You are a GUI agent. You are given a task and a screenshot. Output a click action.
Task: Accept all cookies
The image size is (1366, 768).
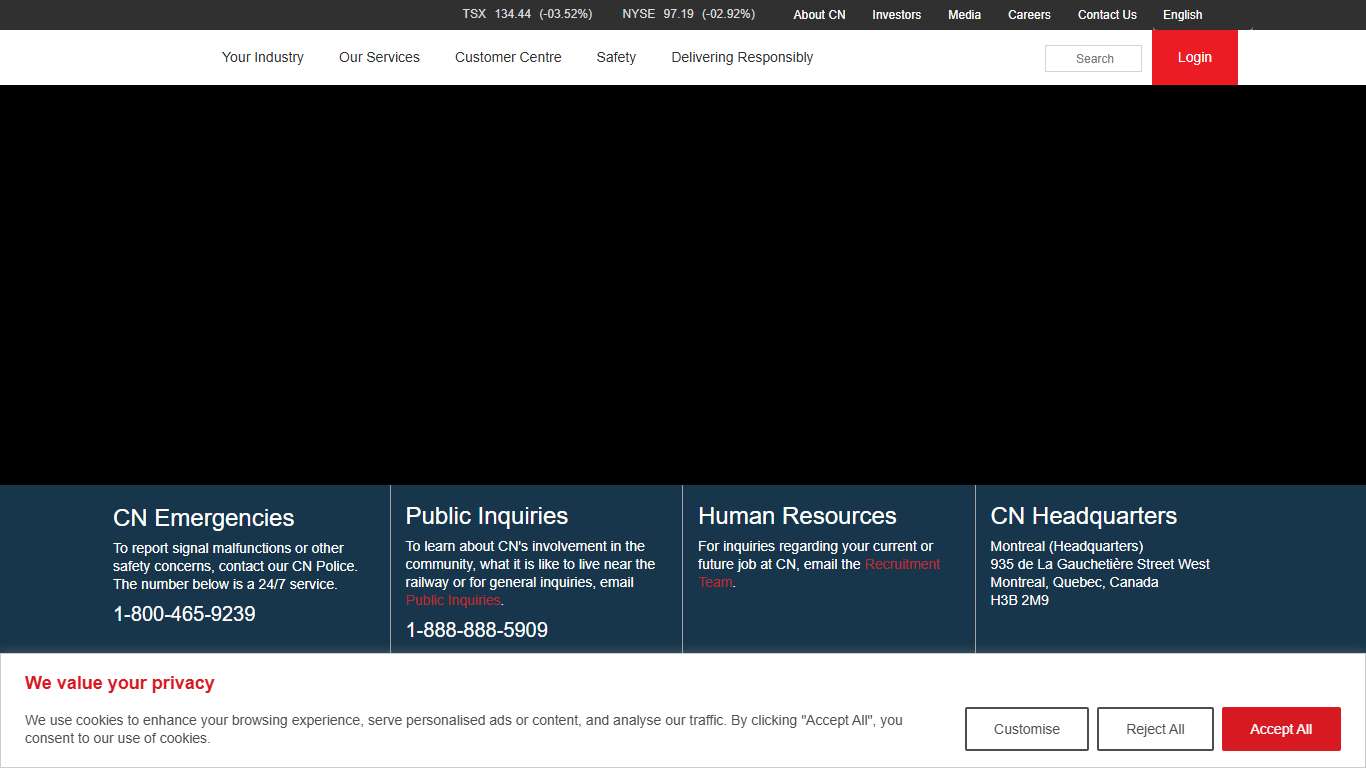[1281, 729]
